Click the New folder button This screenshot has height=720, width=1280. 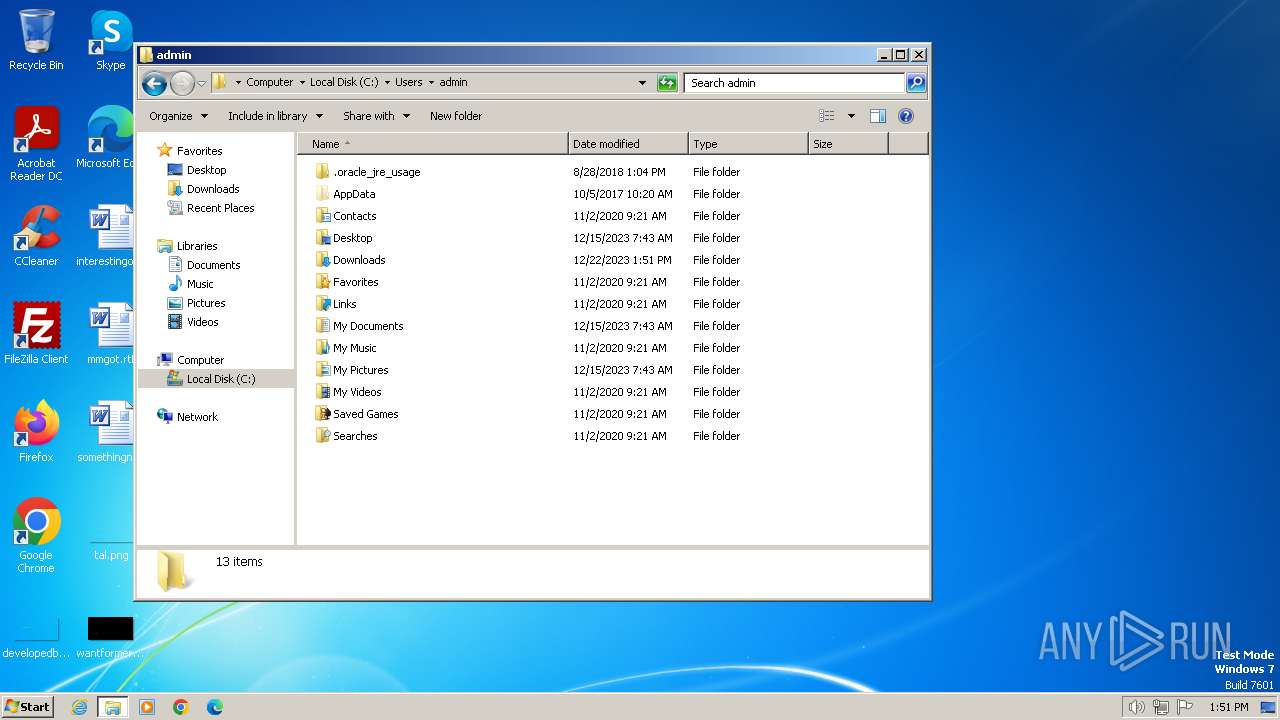[x=456, y=116]
